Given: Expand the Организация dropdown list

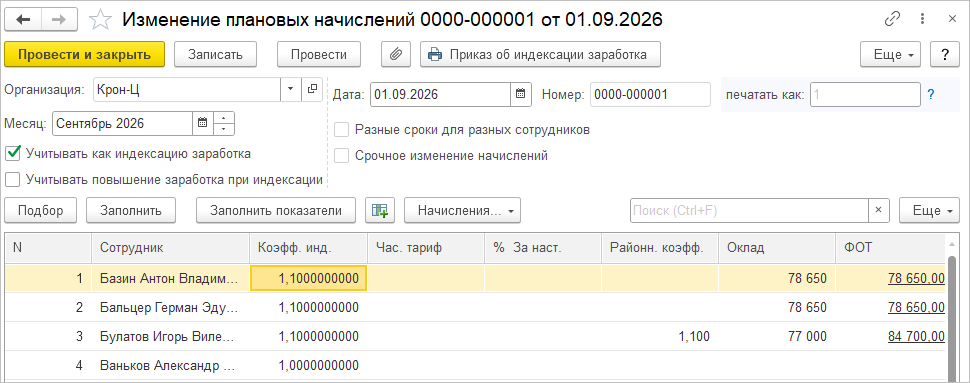Looking at the screenshot, I should 291,89.
